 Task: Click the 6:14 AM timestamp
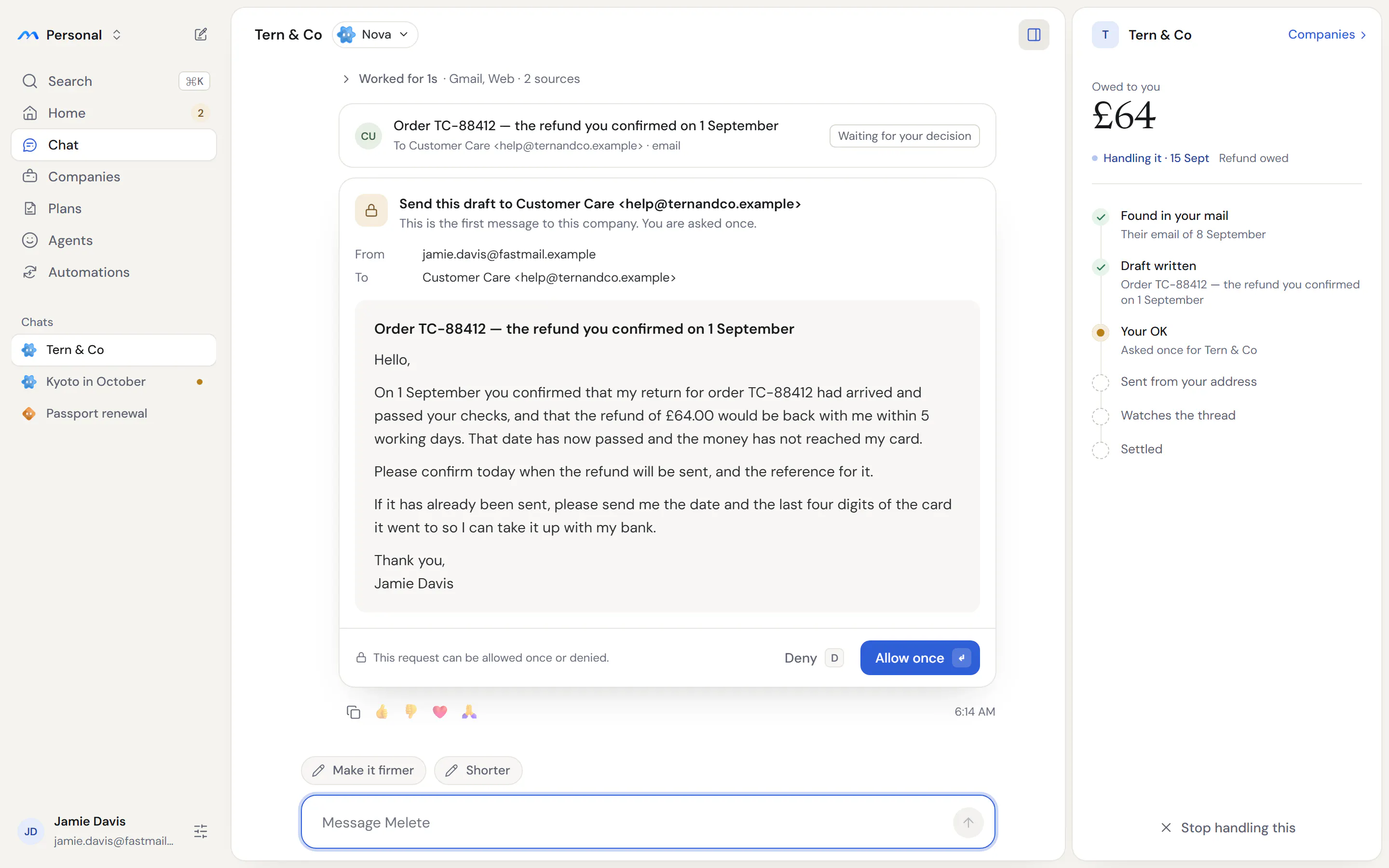pos(975,712)
